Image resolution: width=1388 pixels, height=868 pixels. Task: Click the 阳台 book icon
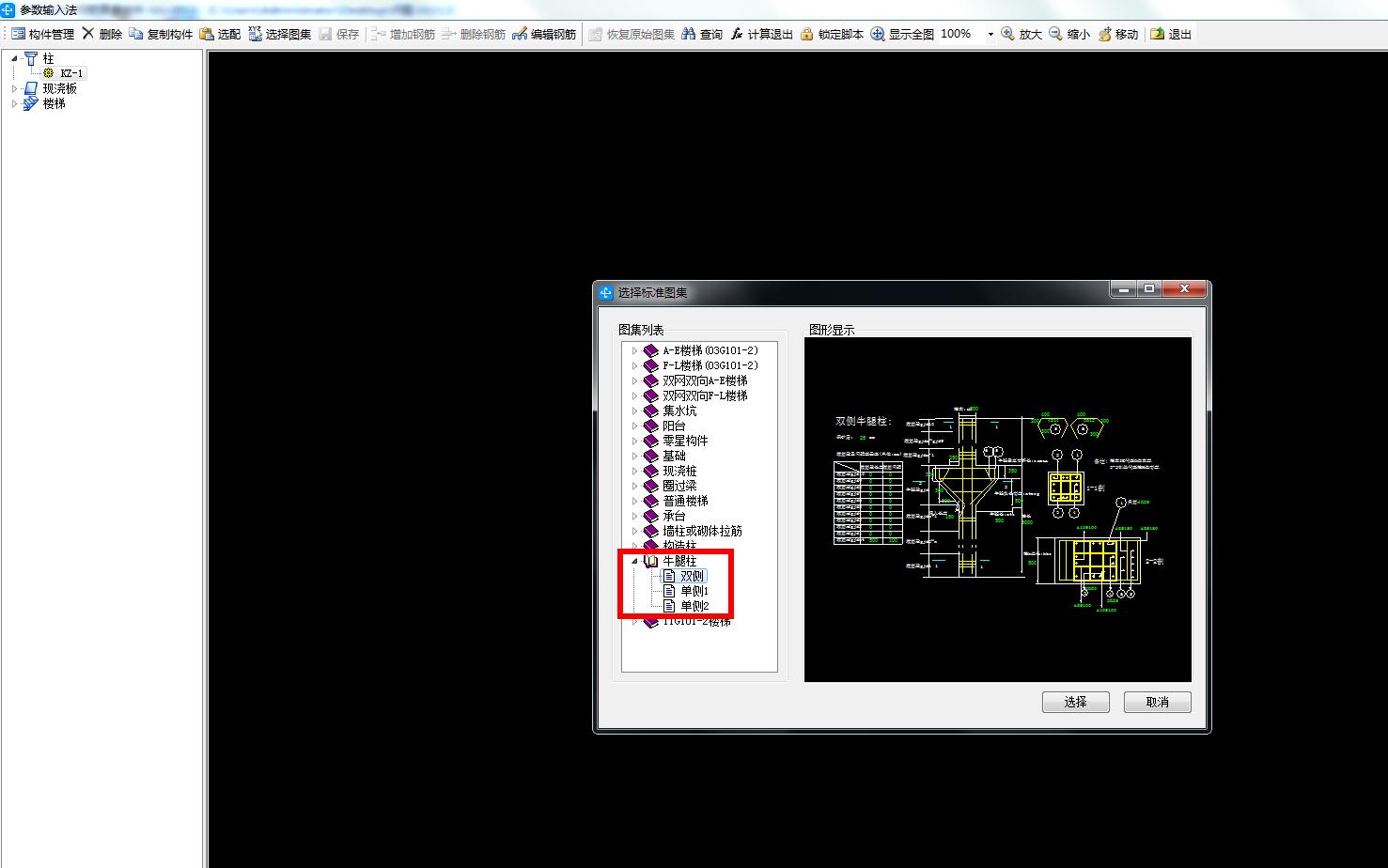coord(651,426)
